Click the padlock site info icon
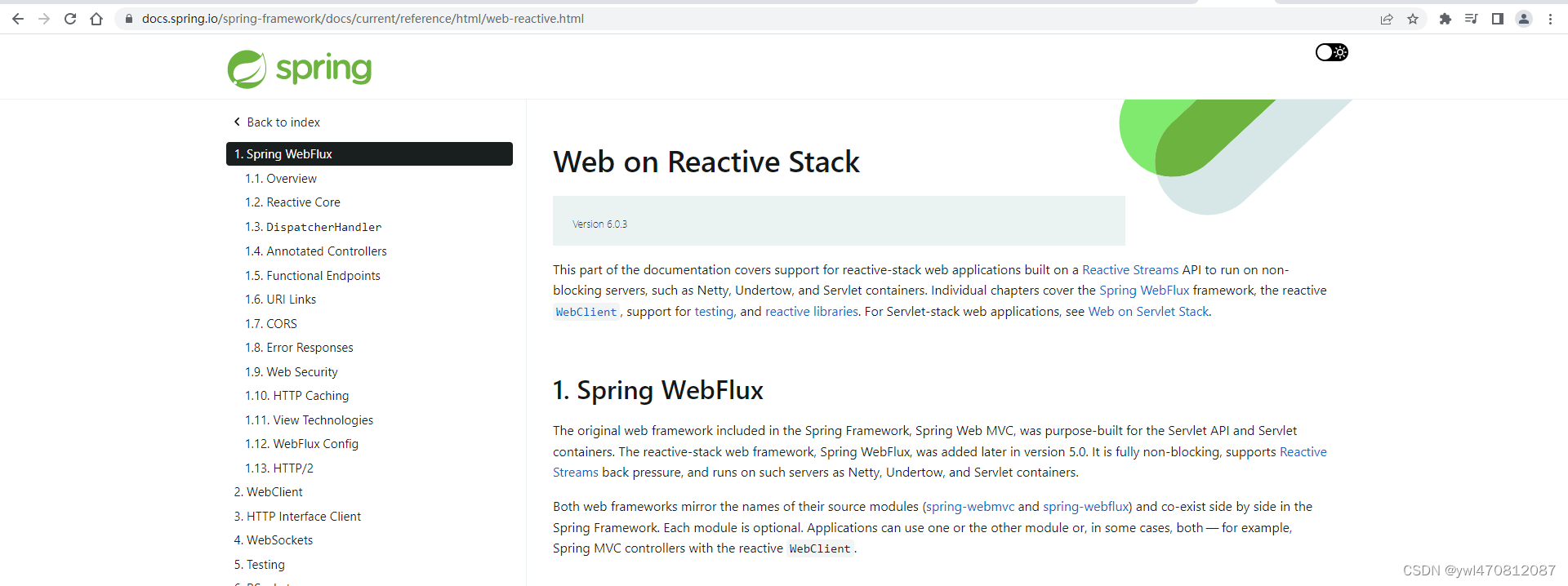Viewport: 1568px width, 586px height. [128, 19]
